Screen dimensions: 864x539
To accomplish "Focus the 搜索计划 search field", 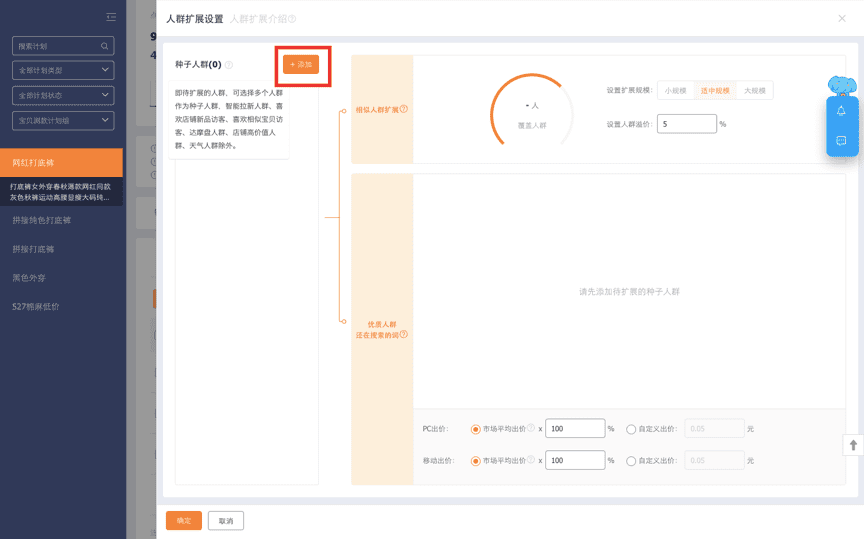I will point(63,46).
